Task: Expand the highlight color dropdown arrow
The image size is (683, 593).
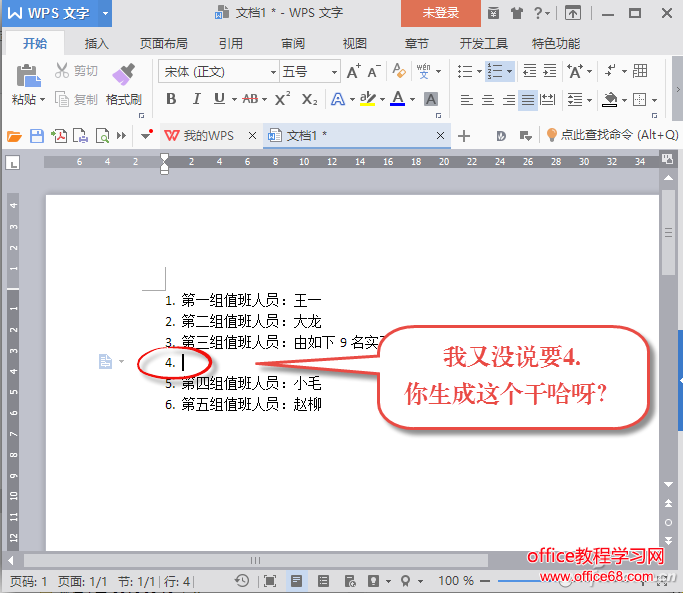Action: [382, 100]
